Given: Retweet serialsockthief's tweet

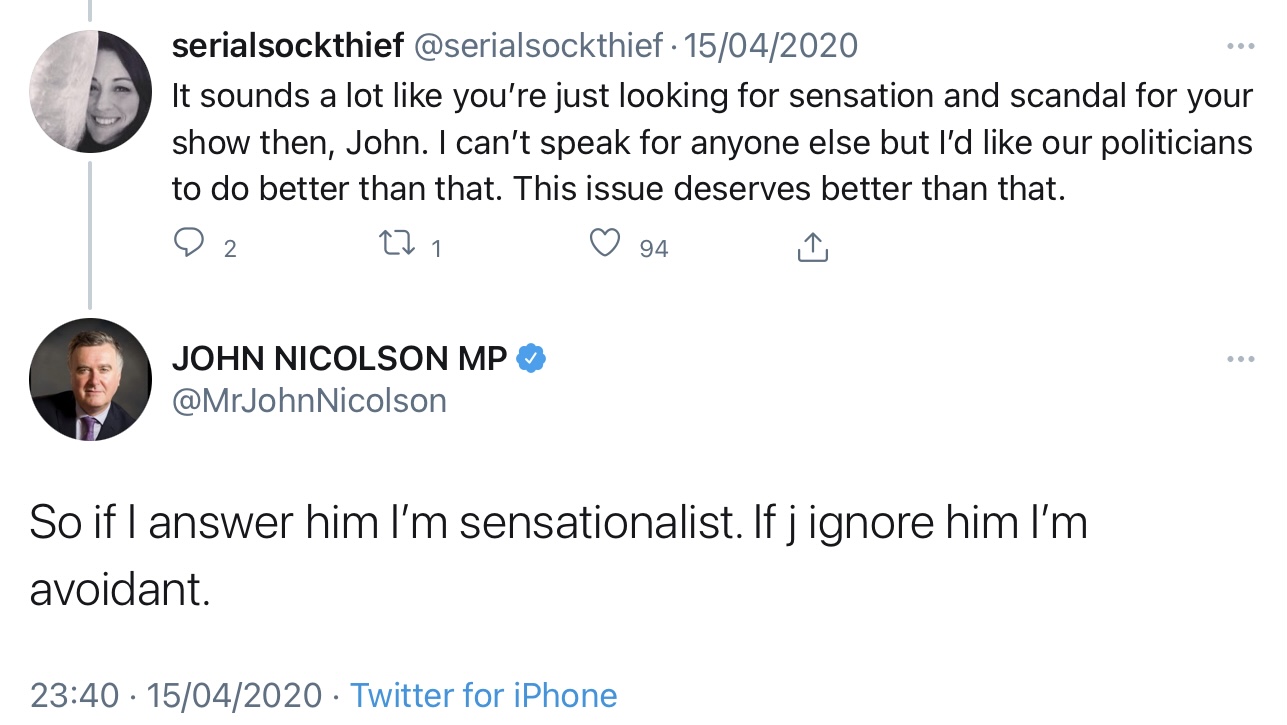Looking at the screenshot, I should tap(397, 243).
